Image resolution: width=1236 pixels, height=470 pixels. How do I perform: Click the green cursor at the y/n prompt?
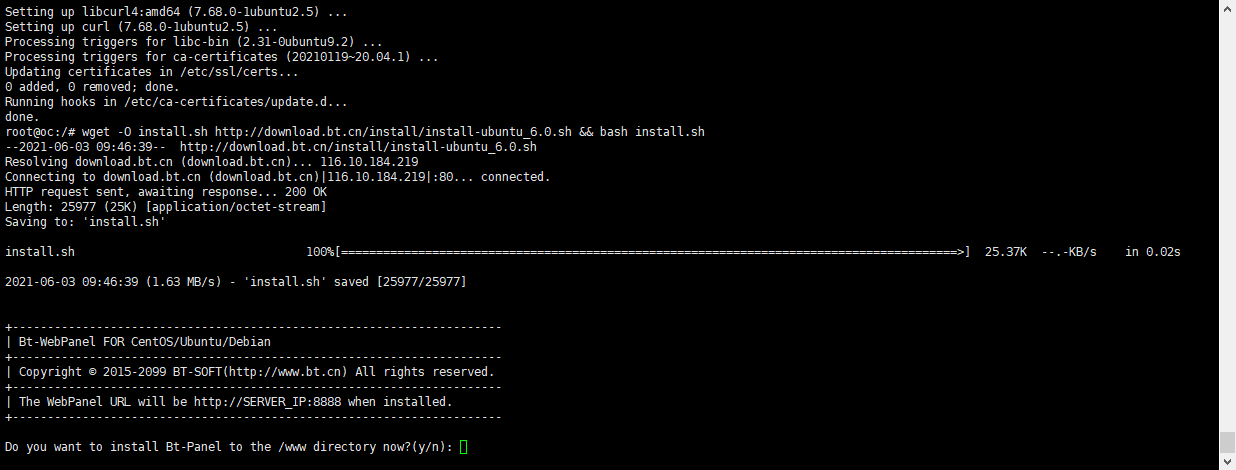pos(464,446)
